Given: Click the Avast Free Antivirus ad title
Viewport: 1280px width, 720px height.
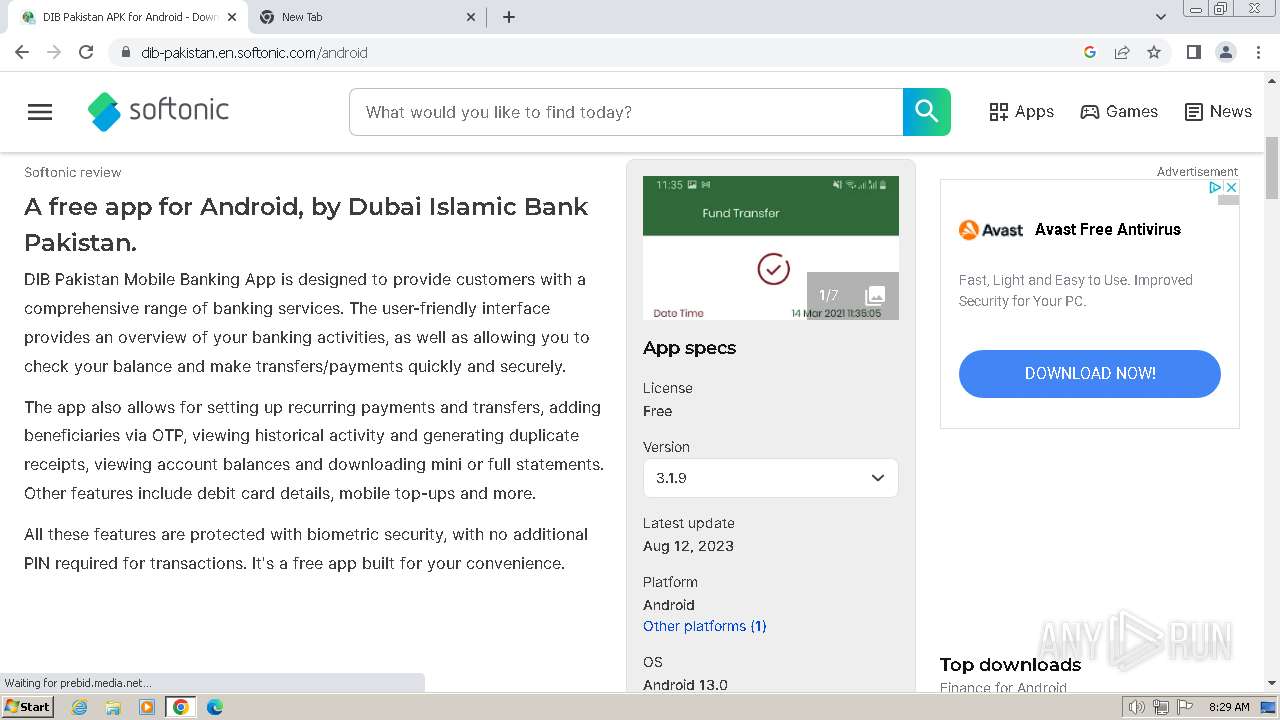Looking at the screenshot, I should 1108,229.
